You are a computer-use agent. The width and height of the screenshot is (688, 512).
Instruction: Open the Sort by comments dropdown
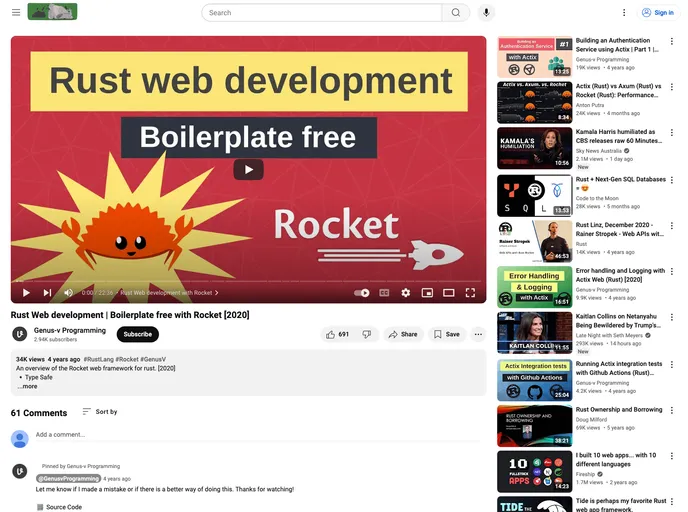click(100, 412)
